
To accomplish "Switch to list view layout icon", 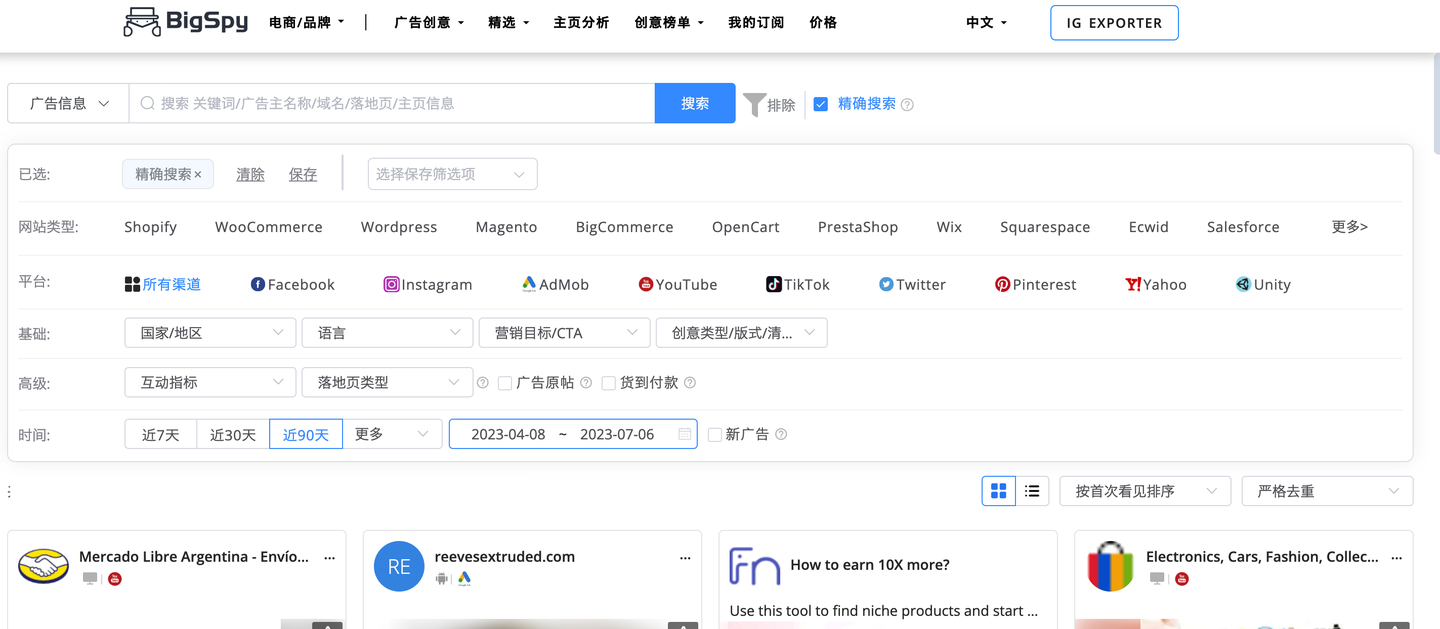I will [x=1032, y=491].
